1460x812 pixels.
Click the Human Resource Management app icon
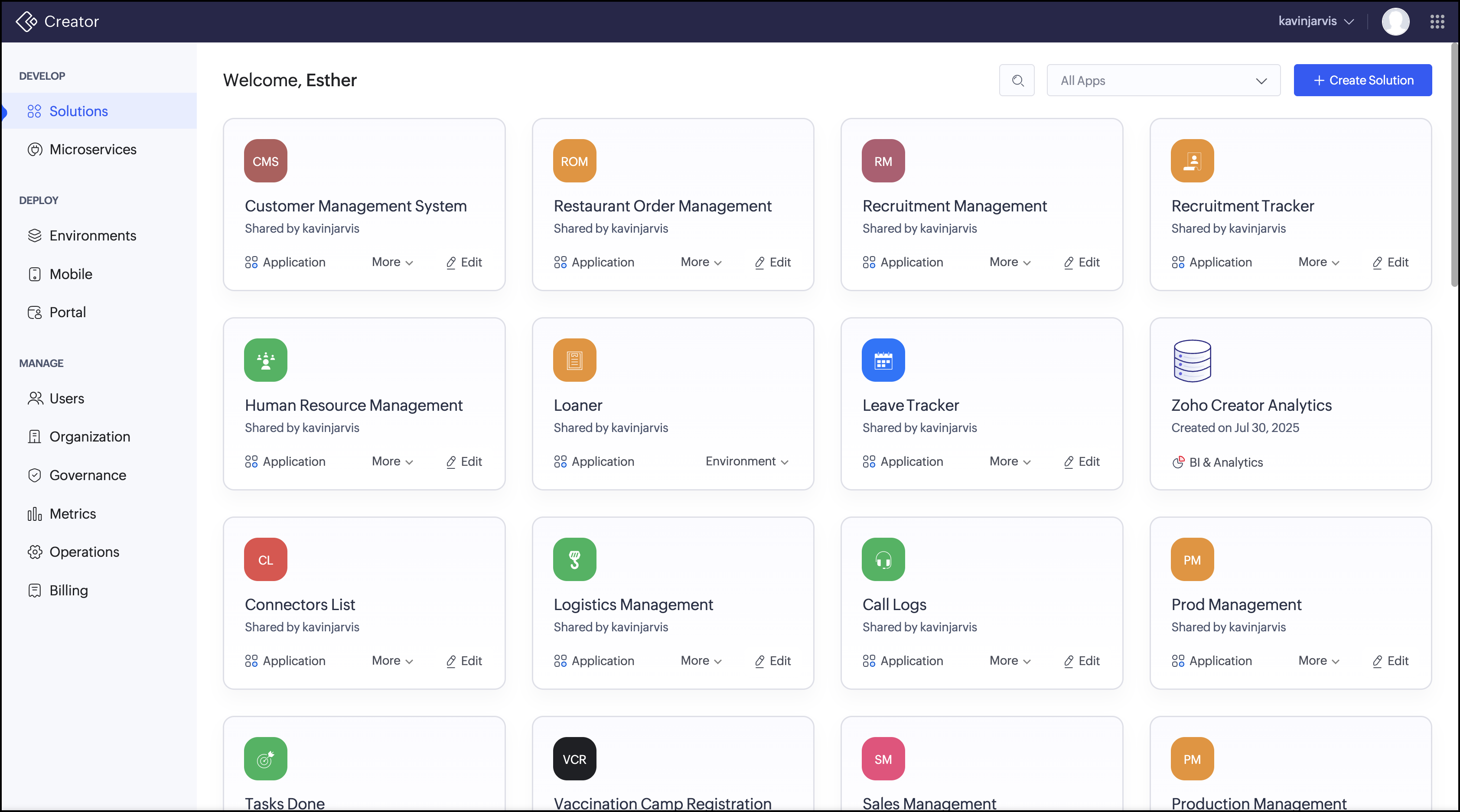(265, 361)
